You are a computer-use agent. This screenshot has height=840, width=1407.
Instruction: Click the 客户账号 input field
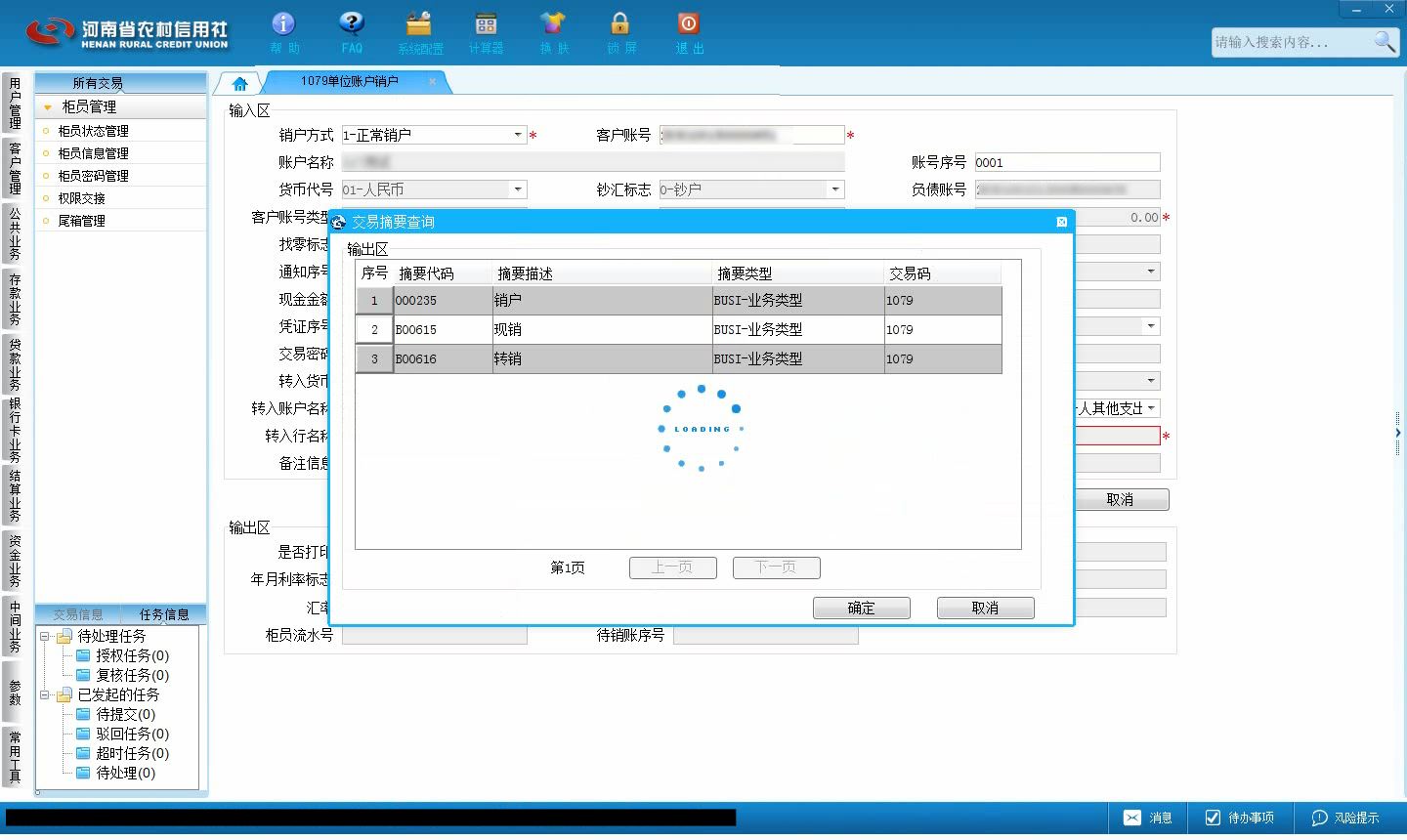(x=751, y=135)
